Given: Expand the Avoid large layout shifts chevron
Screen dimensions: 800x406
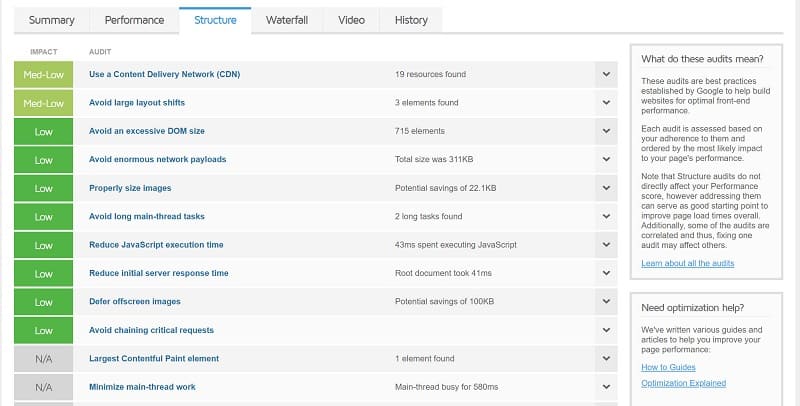Looking at the screenshot, I should pyautogui.click(x=605, y=103).
